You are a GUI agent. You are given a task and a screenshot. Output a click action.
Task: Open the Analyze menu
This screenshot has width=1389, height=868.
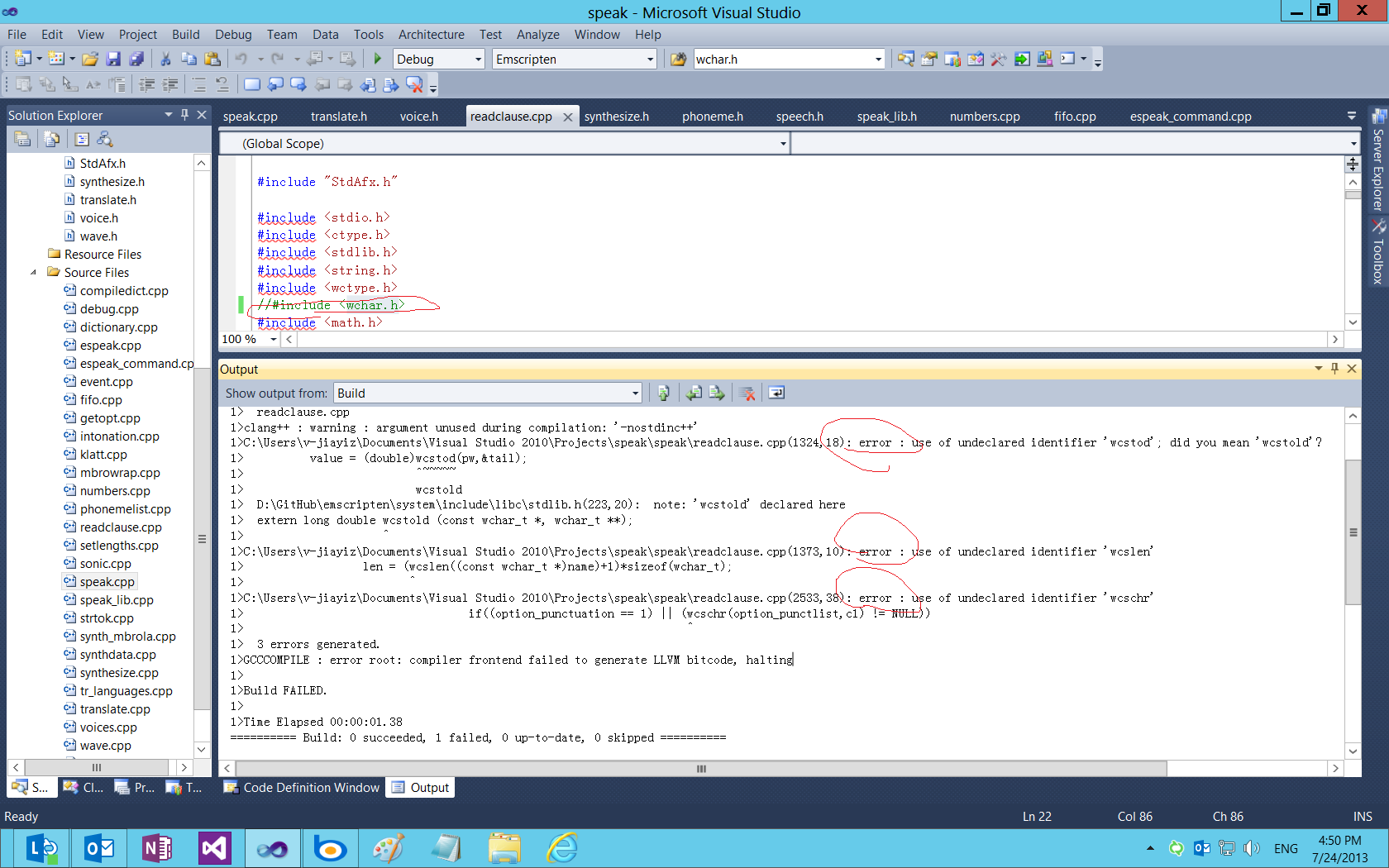coord(538,35)
